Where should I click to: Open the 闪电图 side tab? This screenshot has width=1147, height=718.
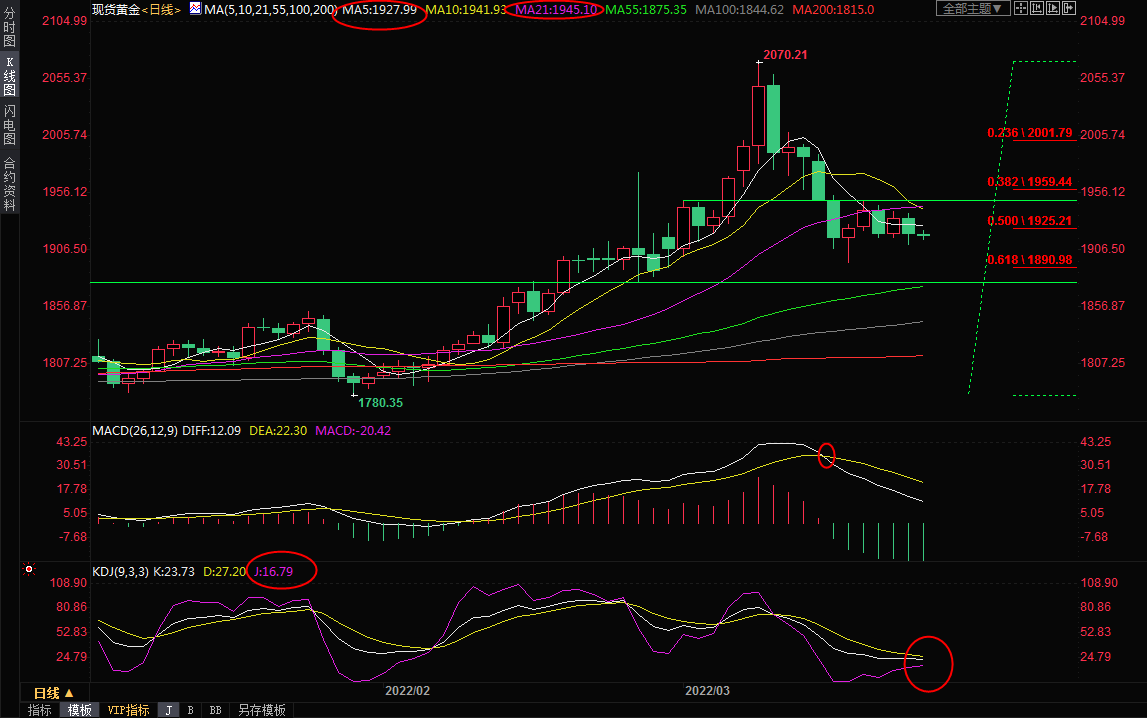tap(9, 125)
